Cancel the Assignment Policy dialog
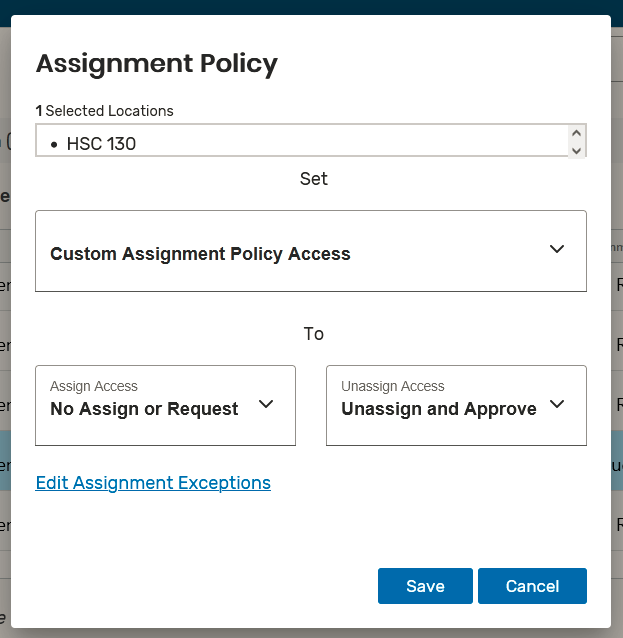The image size is (623, 638). pos(532,586)
